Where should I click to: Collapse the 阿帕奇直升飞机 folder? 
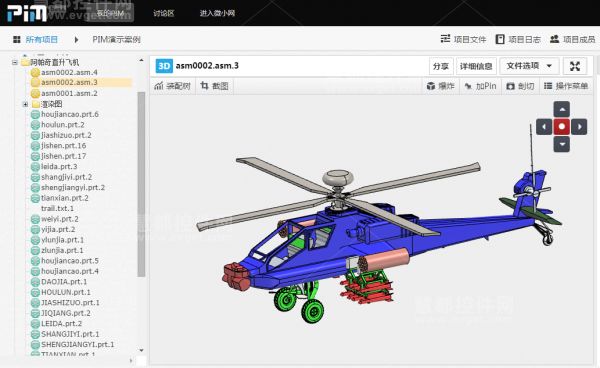15,62
